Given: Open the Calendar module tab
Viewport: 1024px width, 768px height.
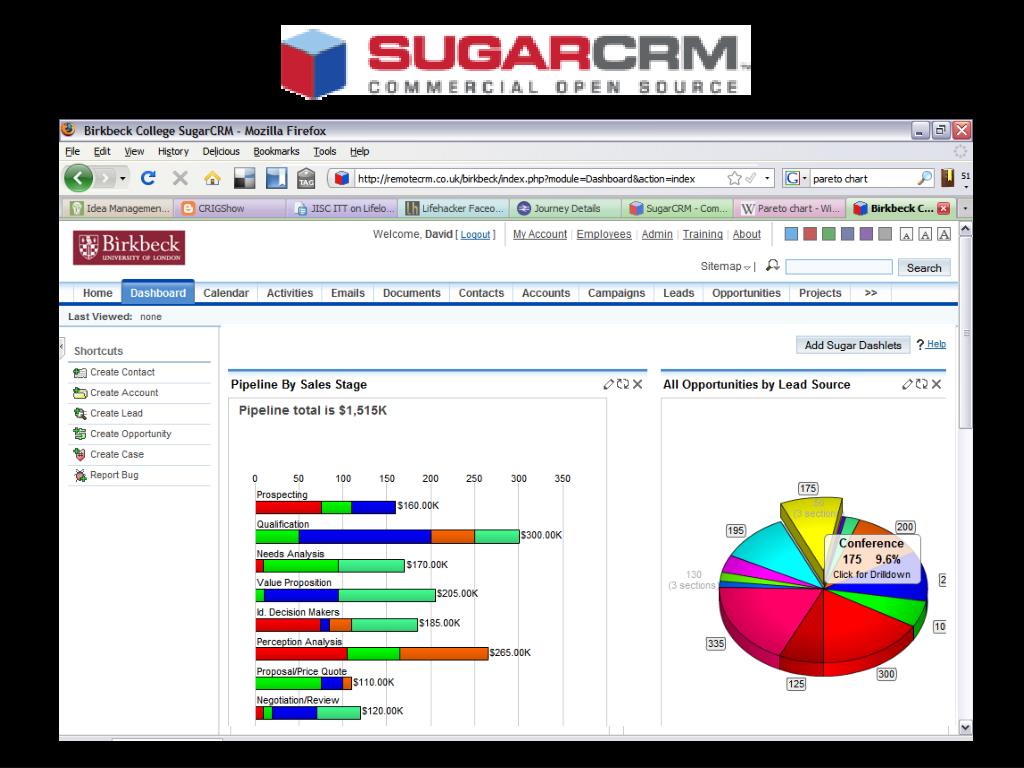Looking at the screenshot, I should point(226,293).
